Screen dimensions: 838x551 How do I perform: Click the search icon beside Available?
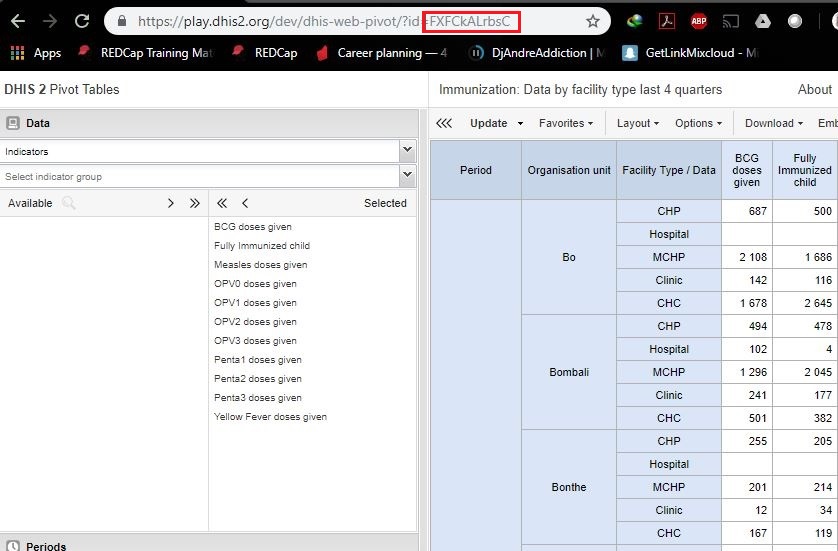(x=68, y=203)
